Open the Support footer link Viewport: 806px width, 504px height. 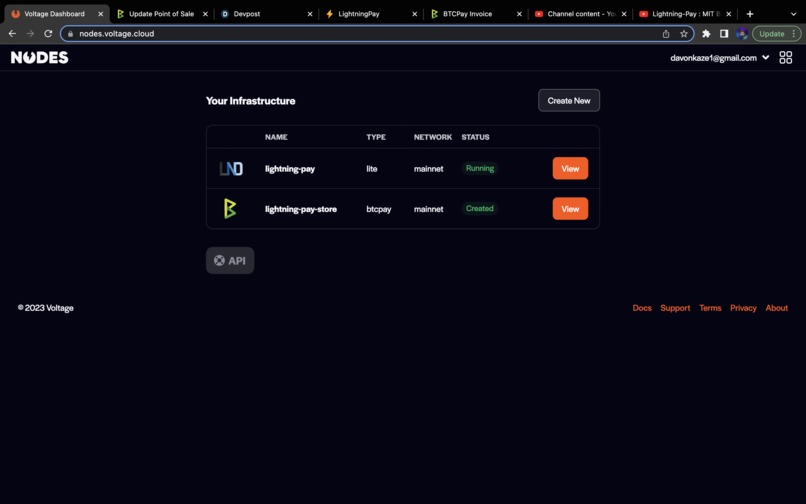[675, 308]
